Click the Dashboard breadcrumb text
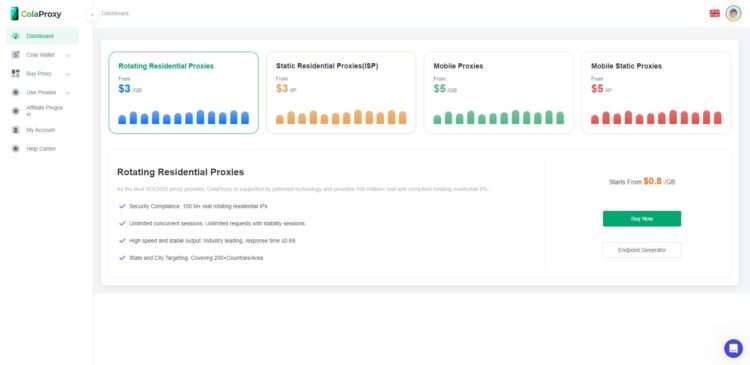This screenshot has width=750, height=365. click(115, 13)
